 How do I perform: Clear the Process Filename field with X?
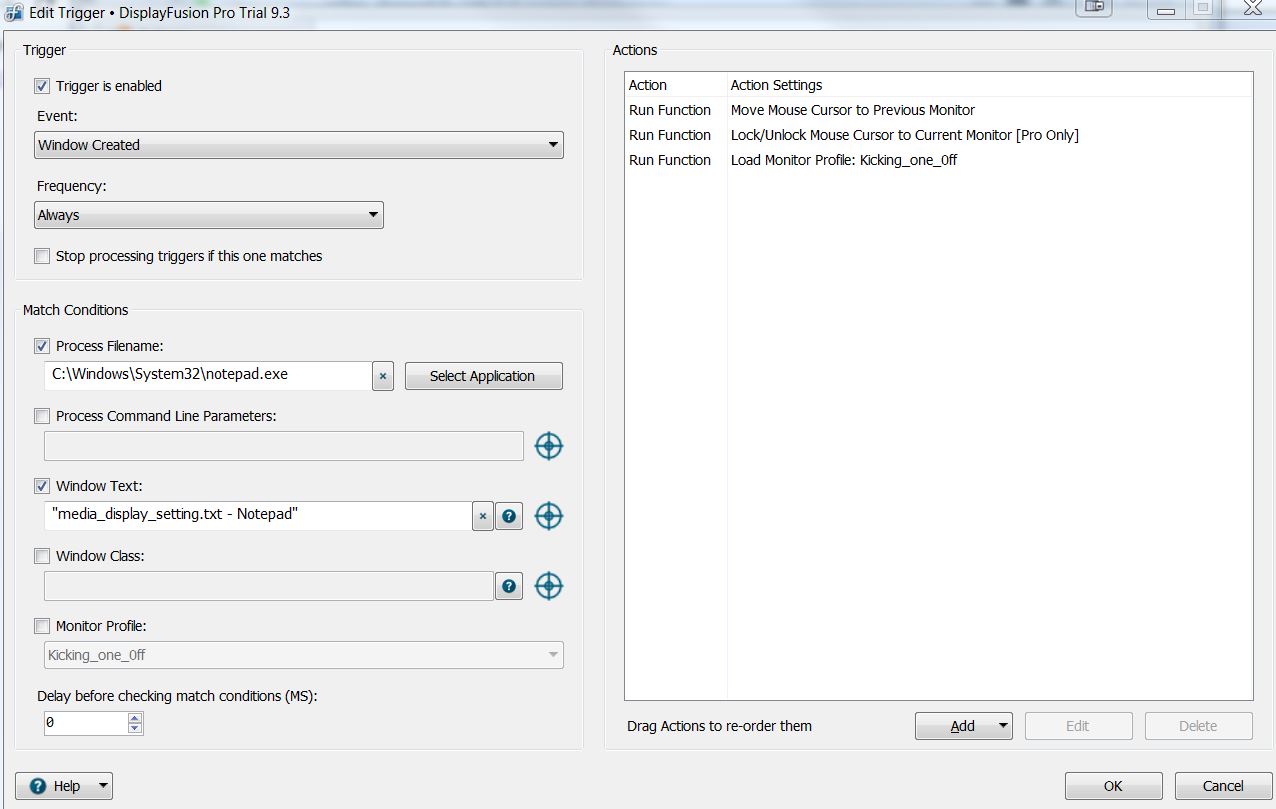382,376
